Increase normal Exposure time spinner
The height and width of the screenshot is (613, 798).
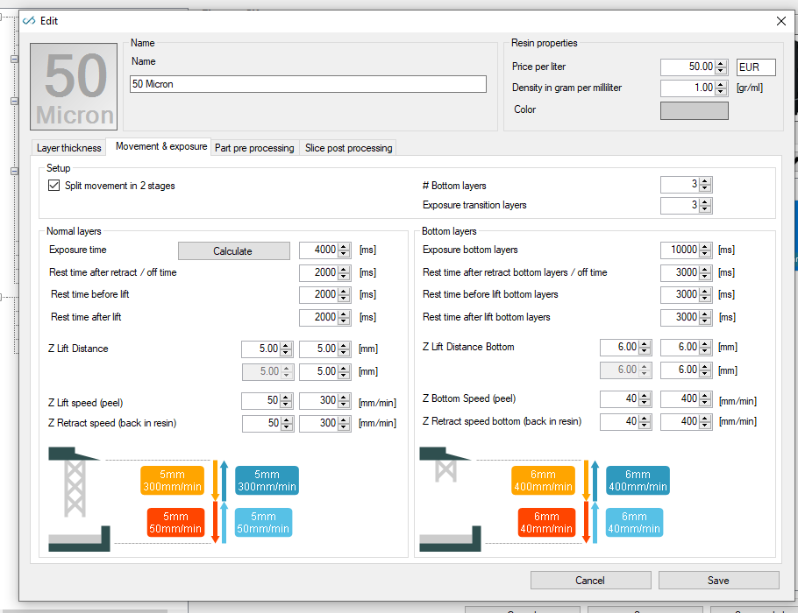point(344,246)
